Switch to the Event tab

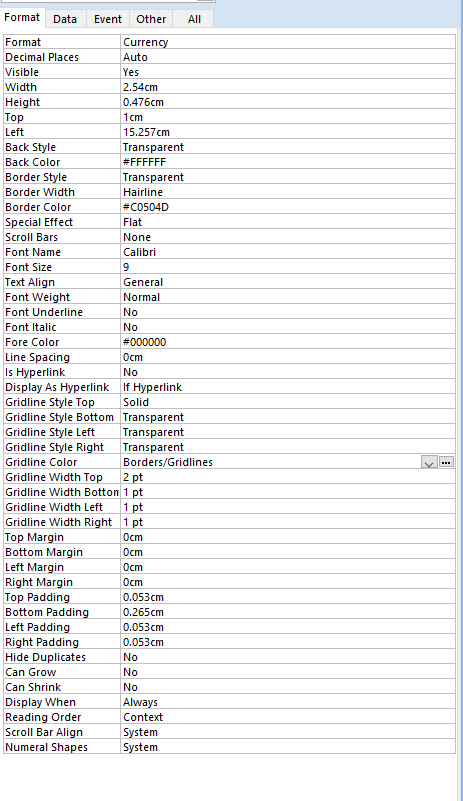point(108,19)
